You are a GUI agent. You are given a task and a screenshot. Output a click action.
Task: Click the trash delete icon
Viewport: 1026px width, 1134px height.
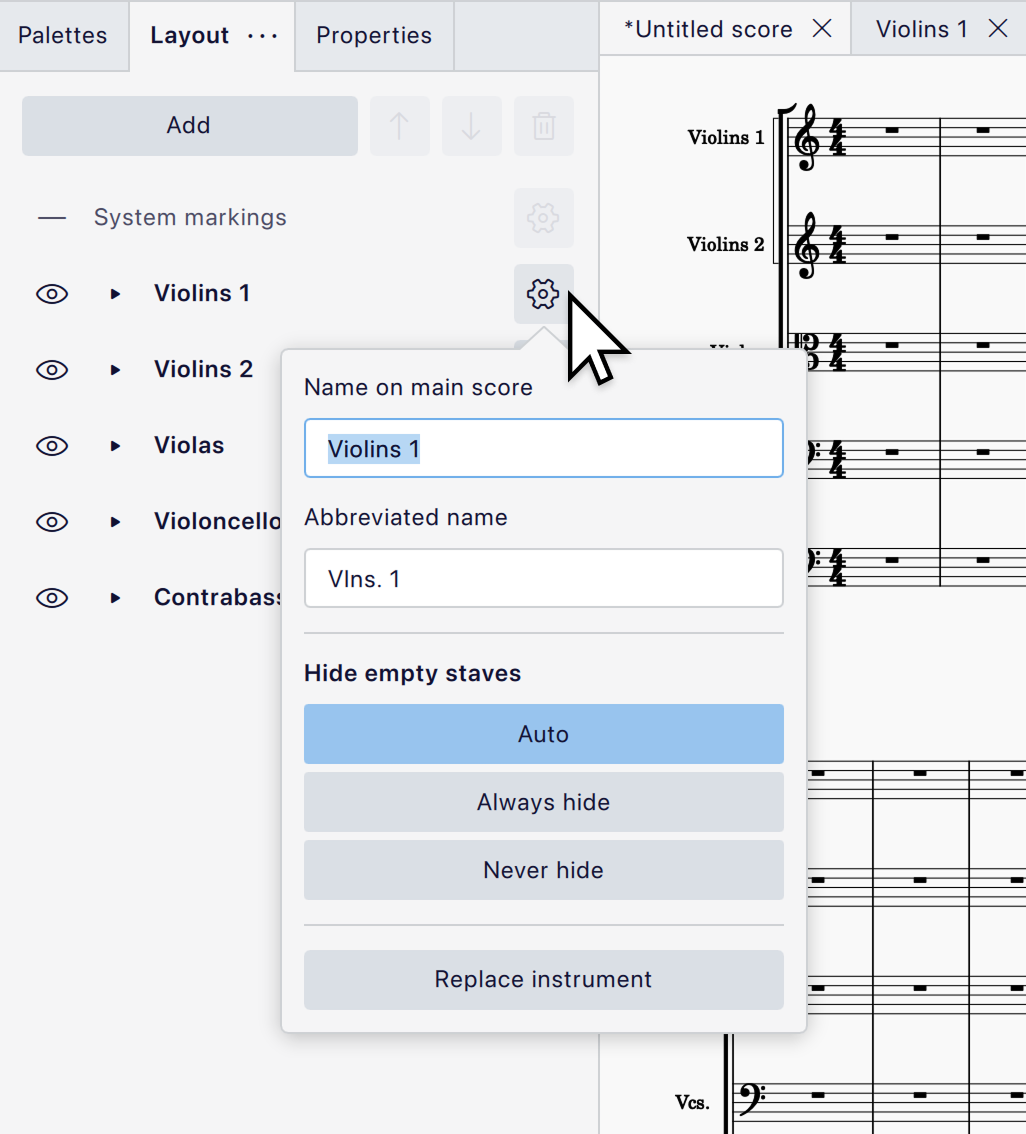point(543,125)
